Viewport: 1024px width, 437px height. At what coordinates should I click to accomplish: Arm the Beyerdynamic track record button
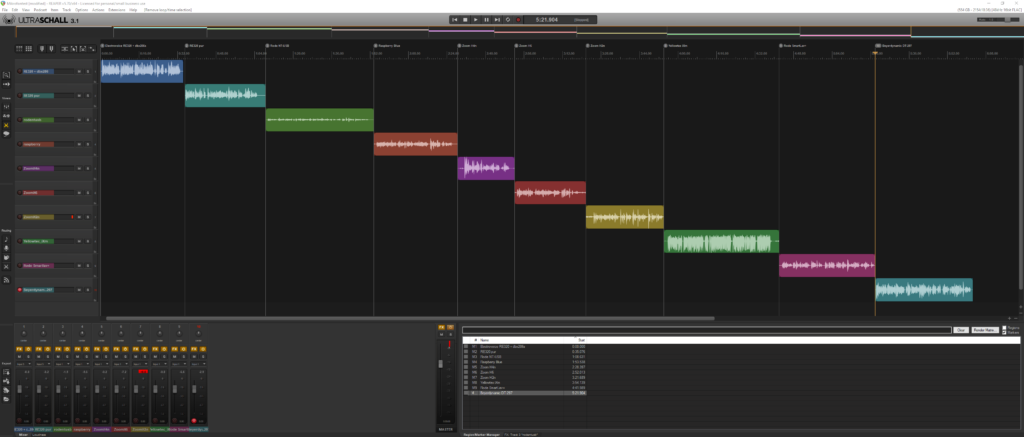pos(20,289)
